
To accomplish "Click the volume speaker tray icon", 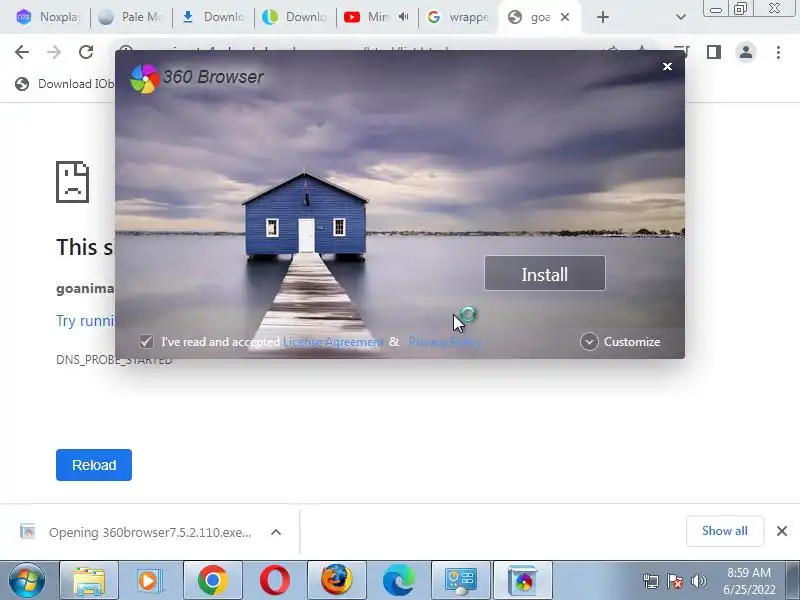I will click(x=698, y=581).
